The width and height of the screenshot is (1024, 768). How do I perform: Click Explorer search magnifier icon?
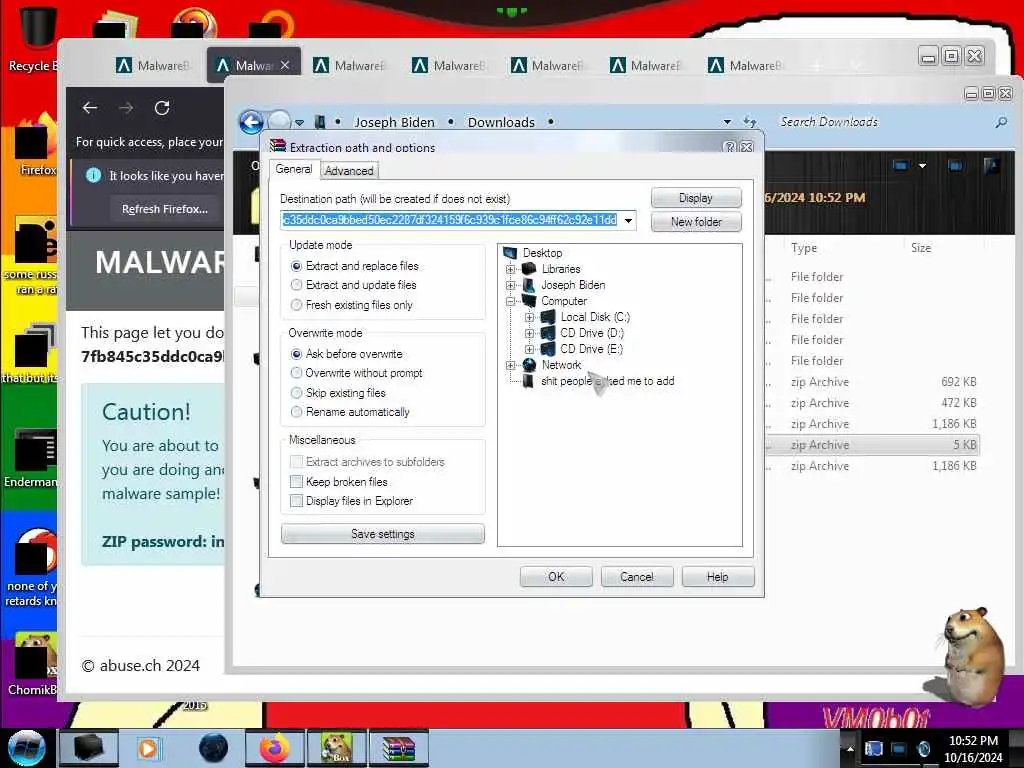(1000, 122)
